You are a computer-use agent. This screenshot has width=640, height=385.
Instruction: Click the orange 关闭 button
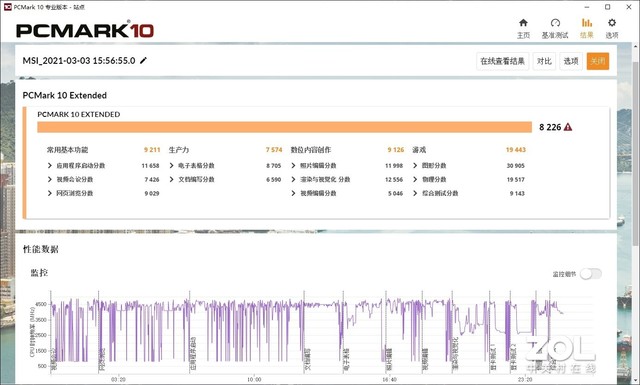click(x=598, y=61)
